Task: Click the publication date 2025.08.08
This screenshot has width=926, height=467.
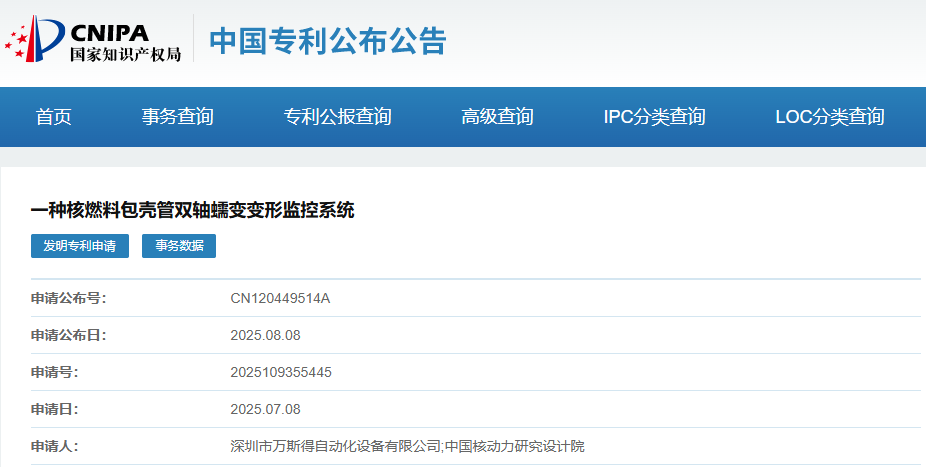Action: point(265,335)
